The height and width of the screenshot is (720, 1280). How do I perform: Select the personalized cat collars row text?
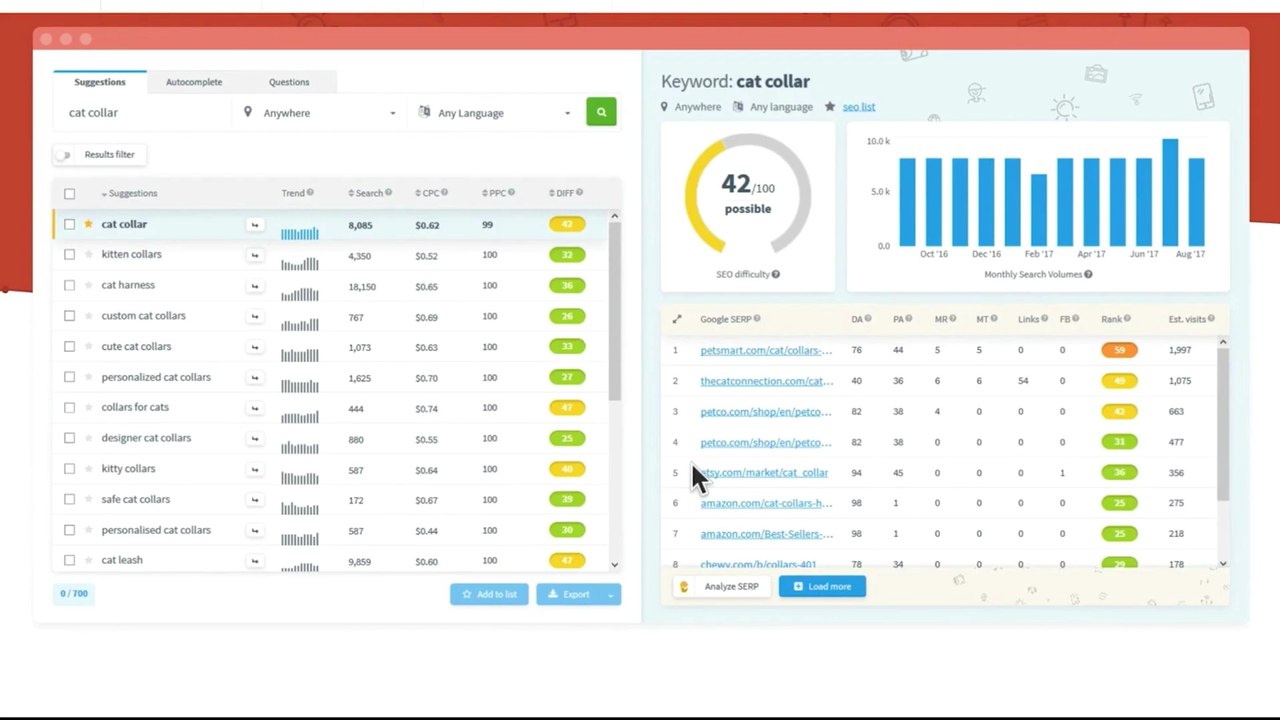[156, 377]
